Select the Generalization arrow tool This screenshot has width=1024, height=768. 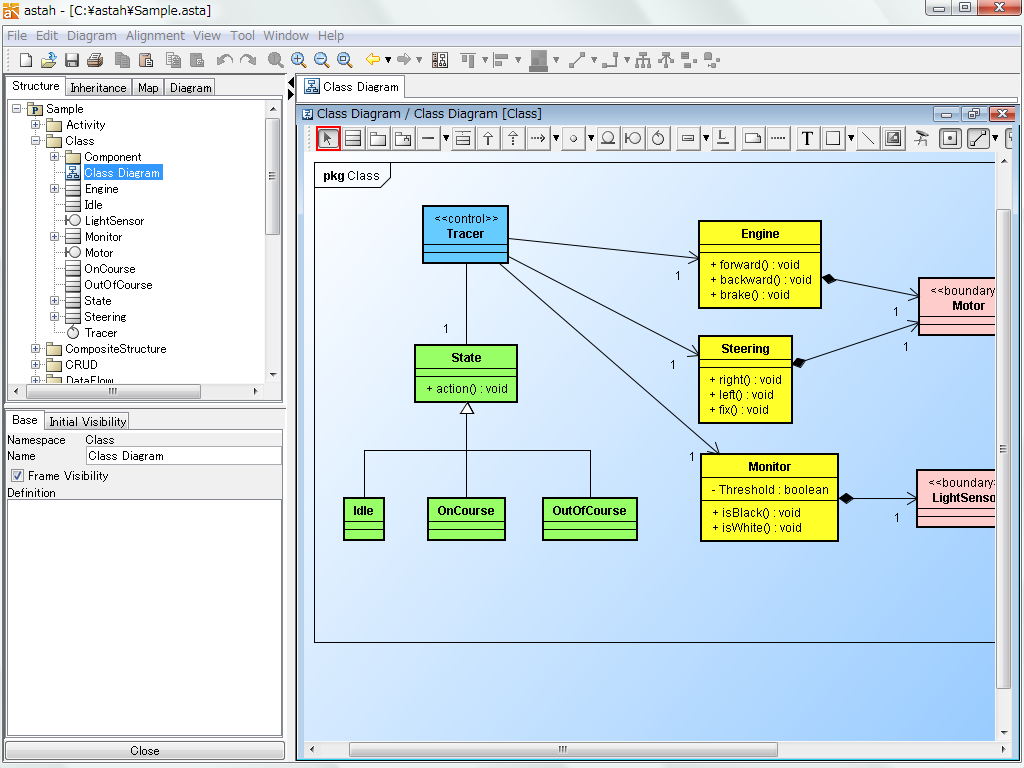pos(488,139)
